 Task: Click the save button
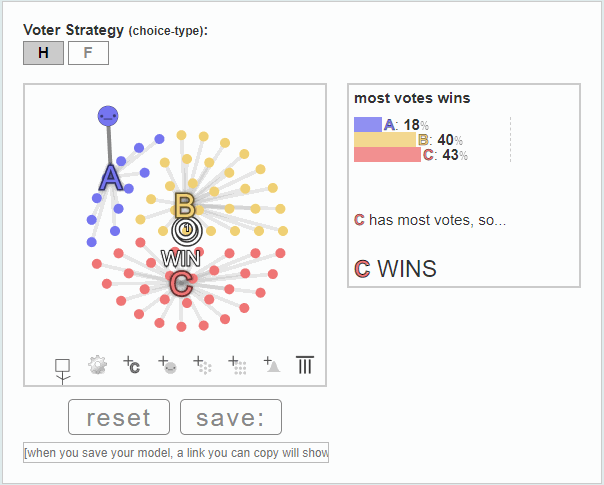231,417
